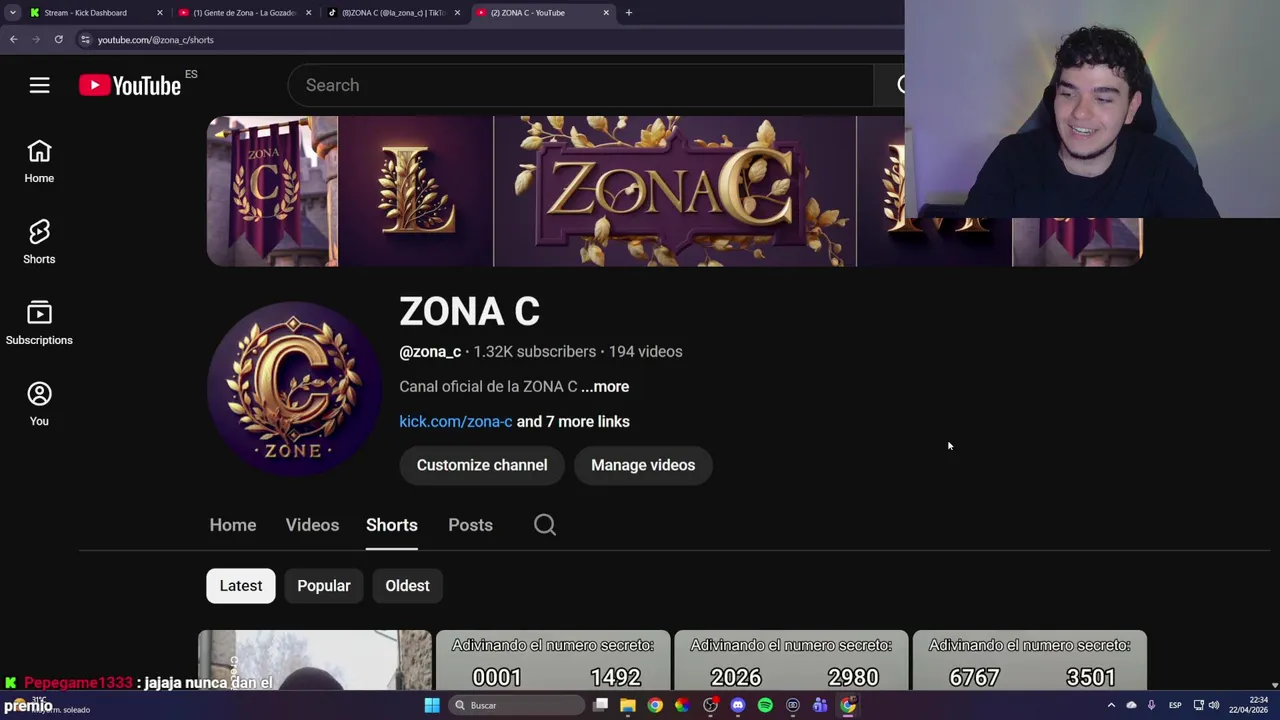Close the ZONA C TikTok tab
The width and height of the screenshot is (1280, 720).
[457, 13]
